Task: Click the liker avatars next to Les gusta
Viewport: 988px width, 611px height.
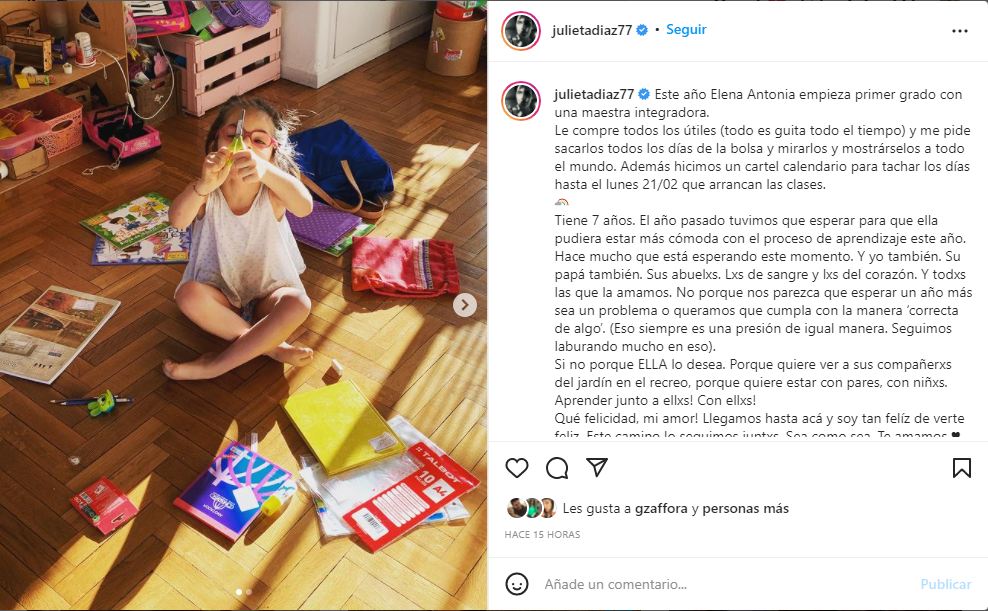Action: (531, 508)
